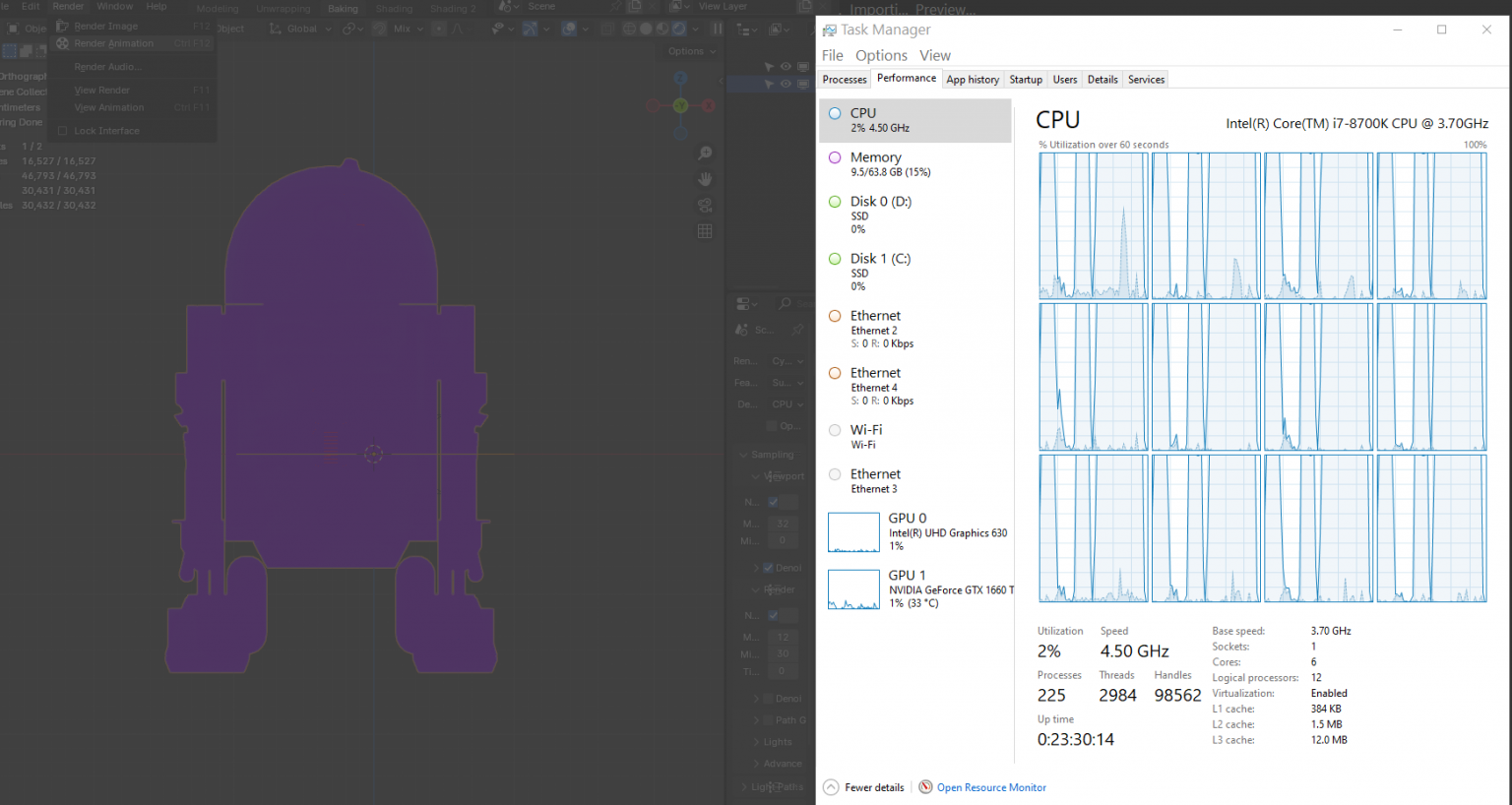This screenshot has width=1512, height=805.
Task: Toggle the camera view icon in the viewport
Action: 705,205
